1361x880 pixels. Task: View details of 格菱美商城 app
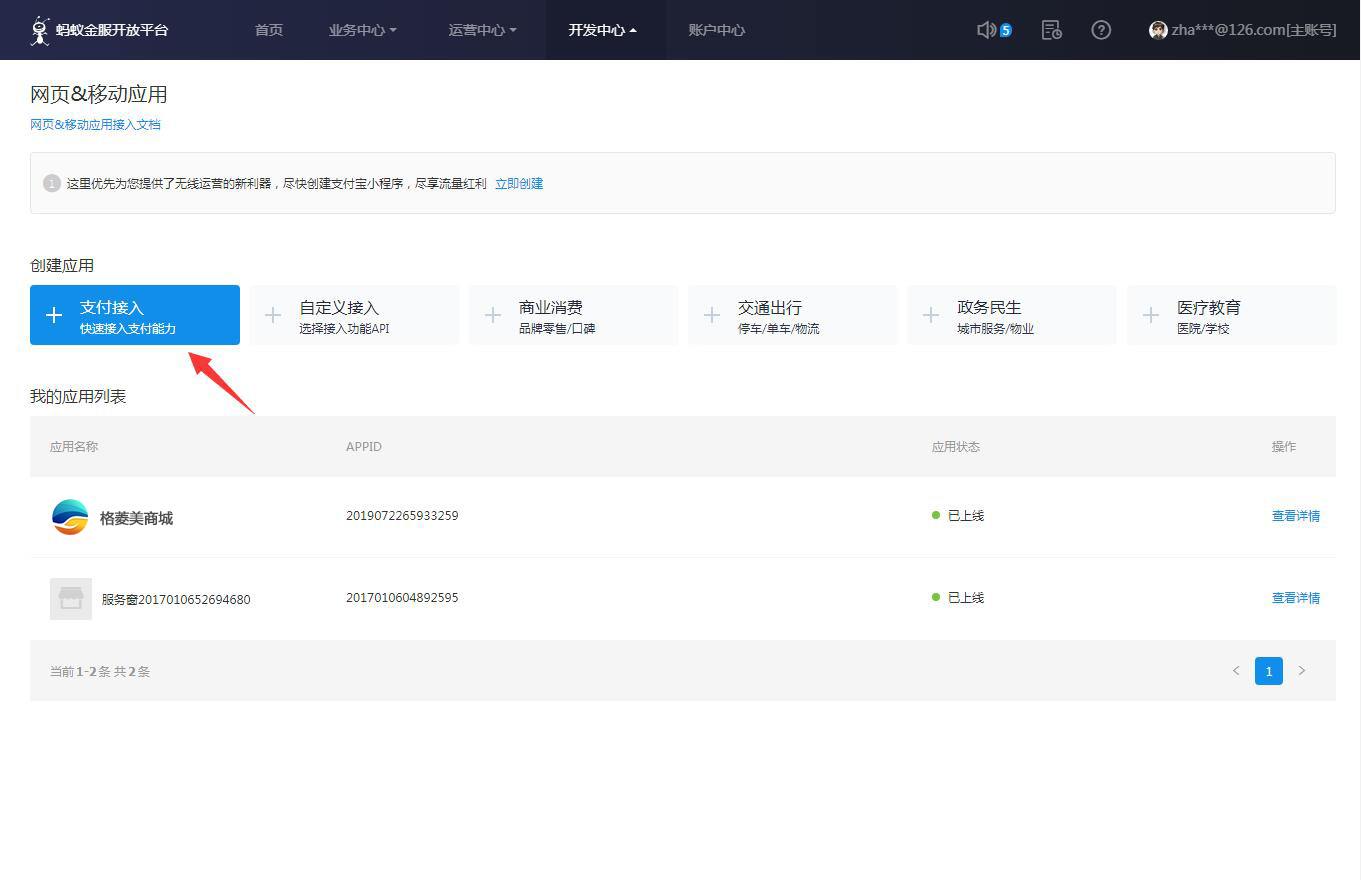tap(1295, 516)
